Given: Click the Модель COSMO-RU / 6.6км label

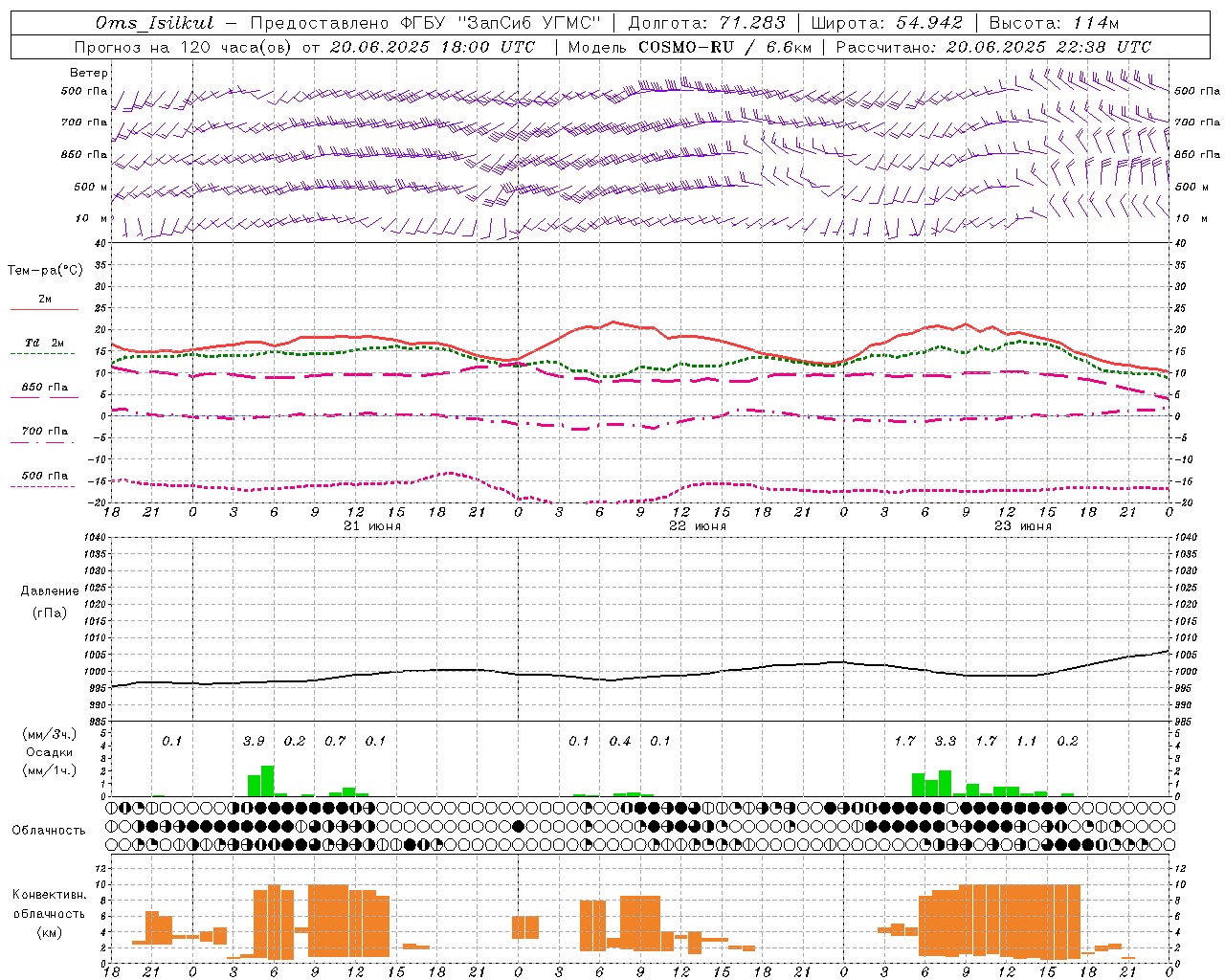Looking at the screenshot, I should point(689,47).
